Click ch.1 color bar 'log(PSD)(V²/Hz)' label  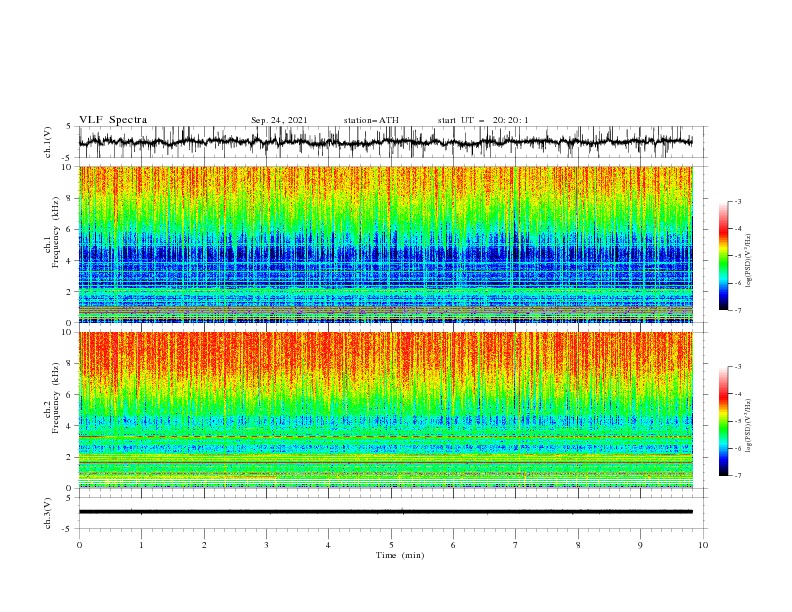pos(749,261)
